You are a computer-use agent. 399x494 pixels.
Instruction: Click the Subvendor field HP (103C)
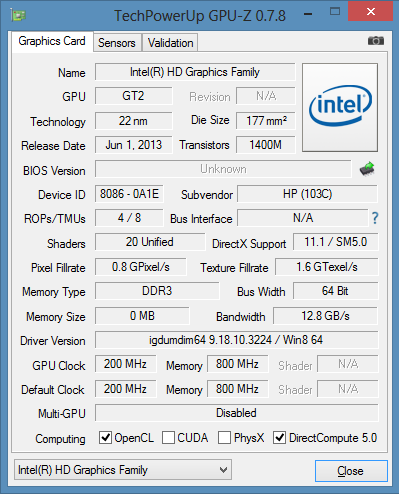tap(307, 194)
